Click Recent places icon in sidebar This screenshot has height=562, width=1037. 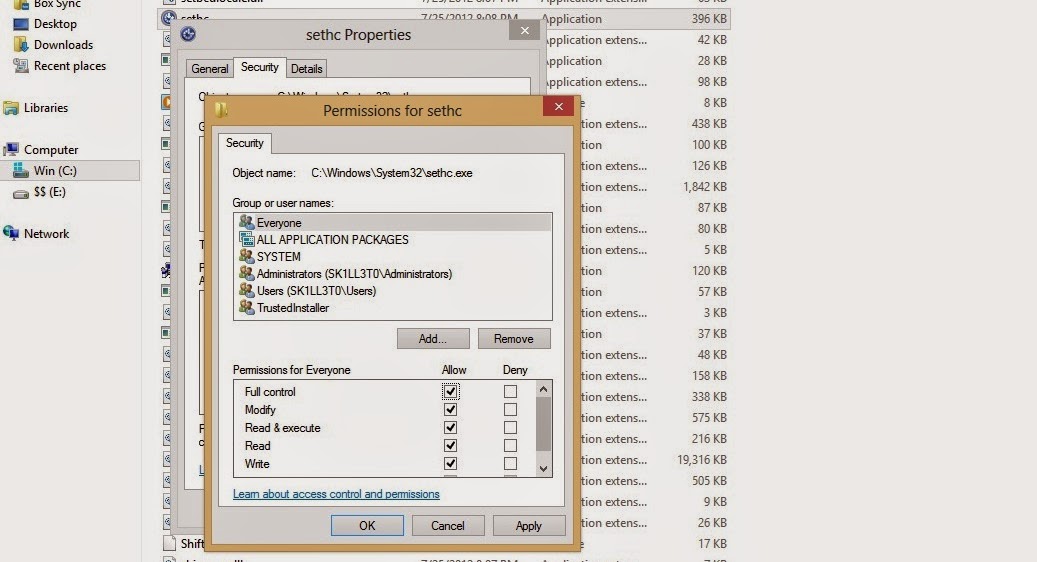21,65
